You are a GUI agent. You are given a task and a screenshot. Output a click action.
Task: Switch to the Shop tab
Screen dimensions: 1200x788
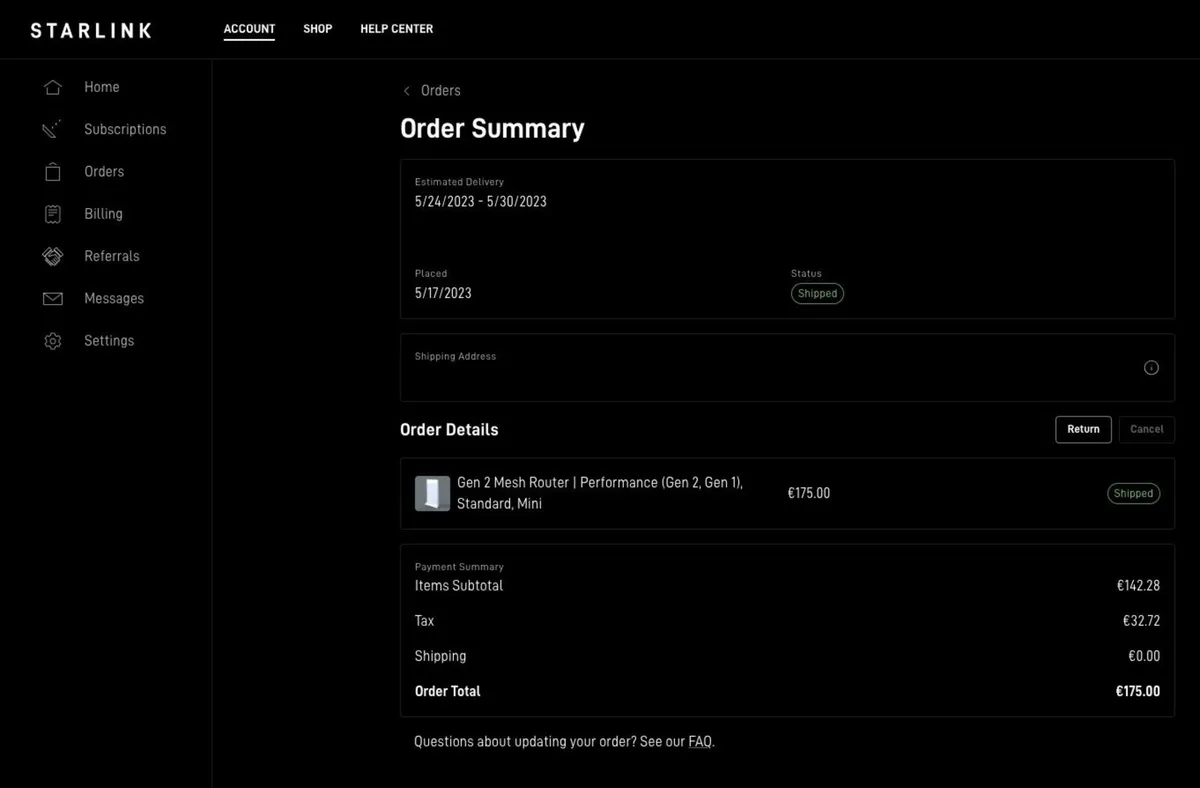point(318,29)
